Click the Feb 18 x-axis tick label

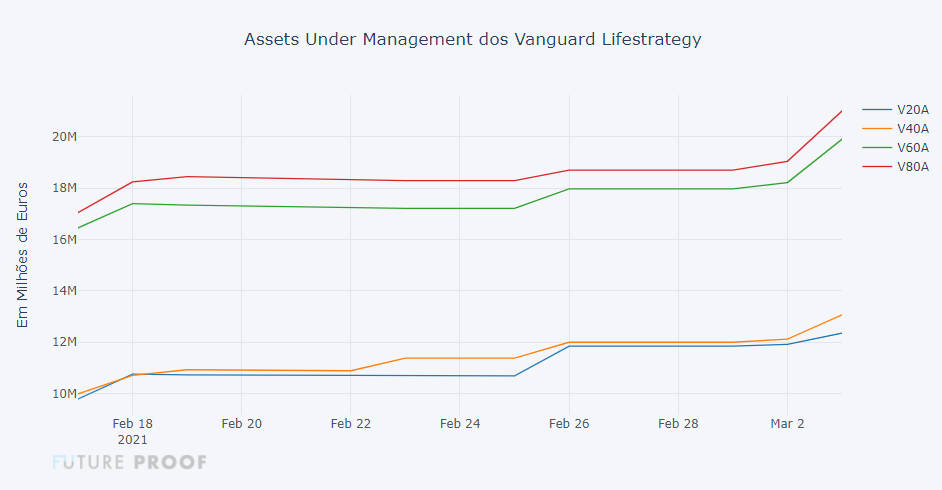point(132,424)
